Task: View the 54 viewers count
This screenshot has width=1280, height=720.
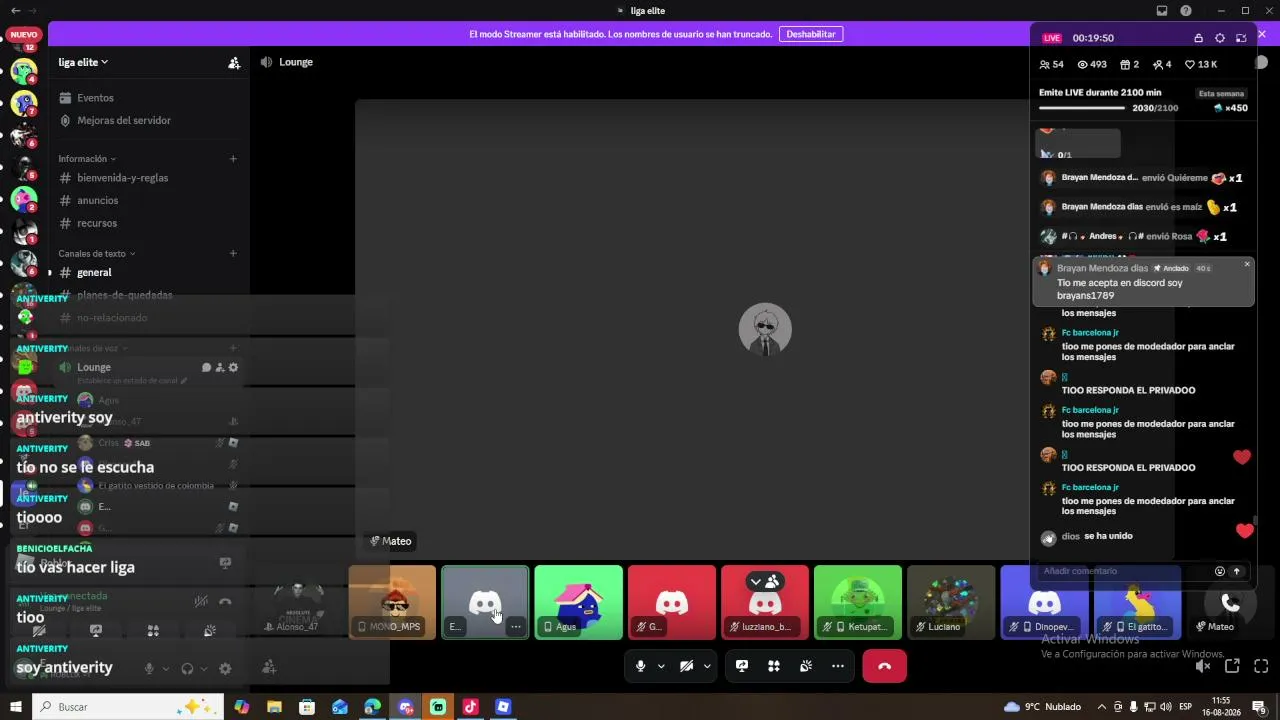Action: click(1052, 65)
